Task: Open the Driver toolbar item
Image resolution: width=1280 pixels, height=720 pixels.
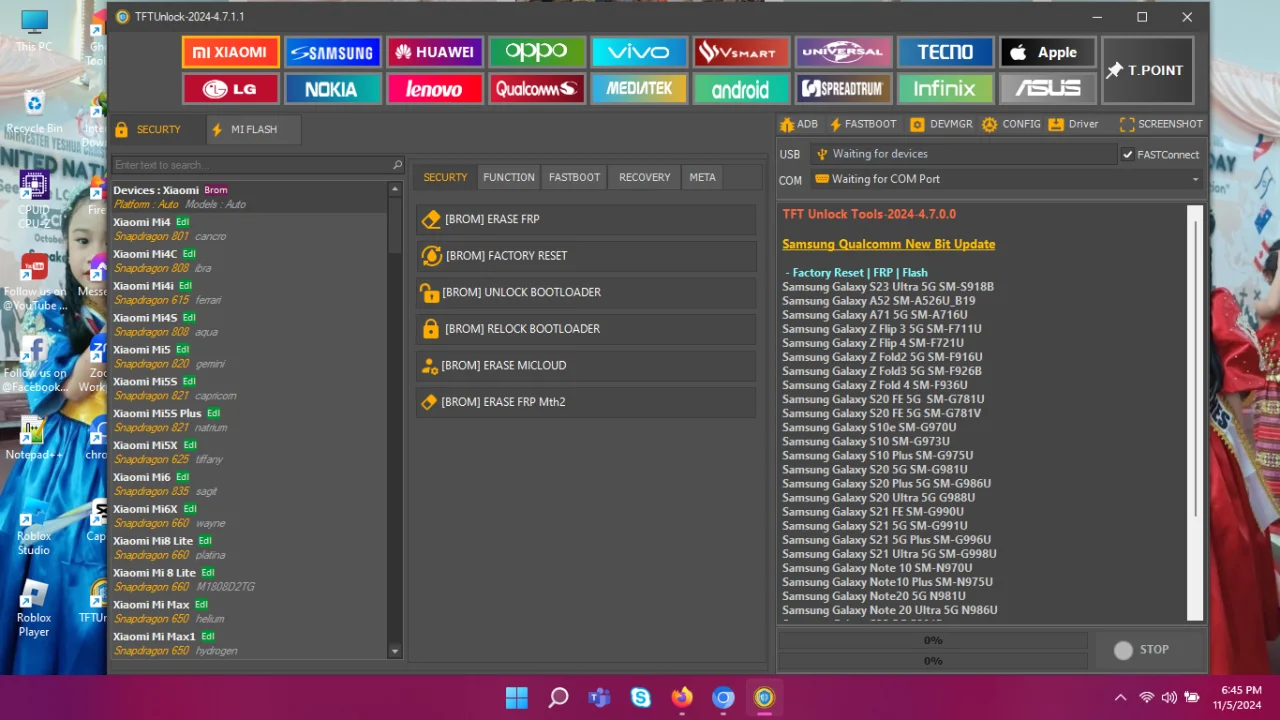Action: pyautogui.click(x=1072, y=124)
